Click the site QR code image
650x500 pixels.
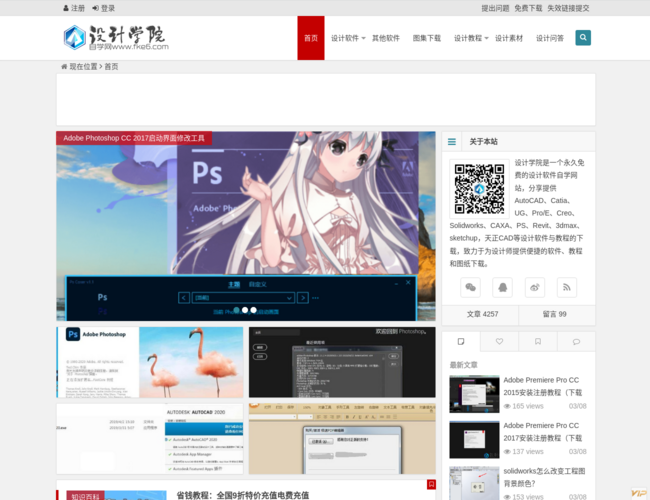(x=480, y=189)
